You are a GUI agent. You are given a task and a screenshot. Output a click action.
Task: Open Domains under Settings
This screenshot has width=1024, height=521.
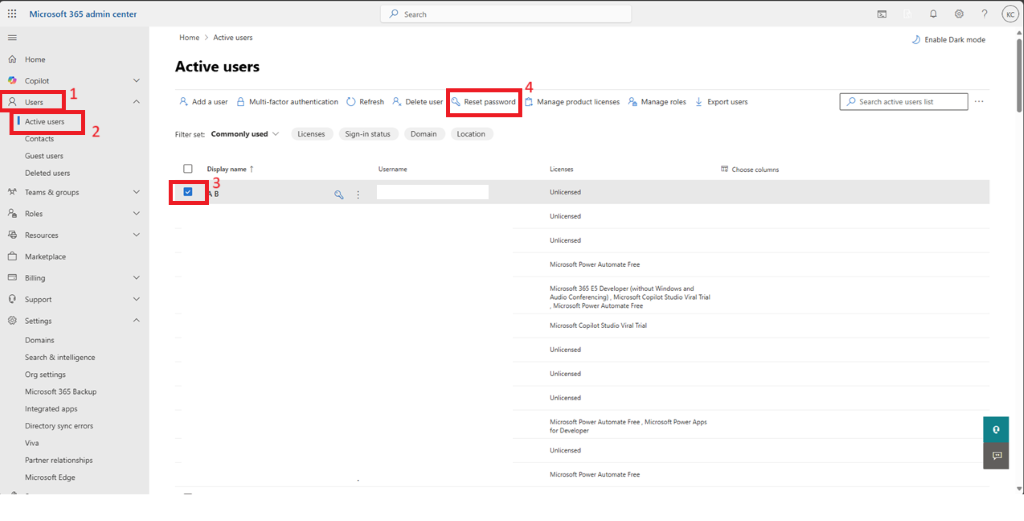coord(39,340)
